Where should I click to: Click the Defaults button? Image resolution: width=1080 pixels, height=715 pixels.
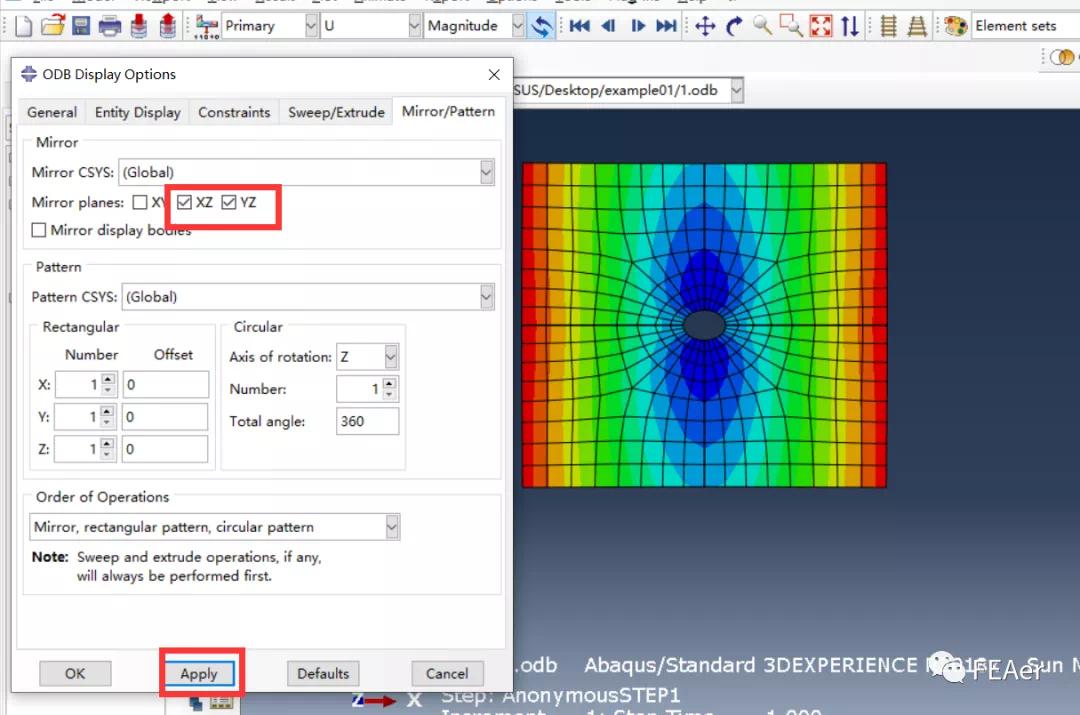coord(323,673)
